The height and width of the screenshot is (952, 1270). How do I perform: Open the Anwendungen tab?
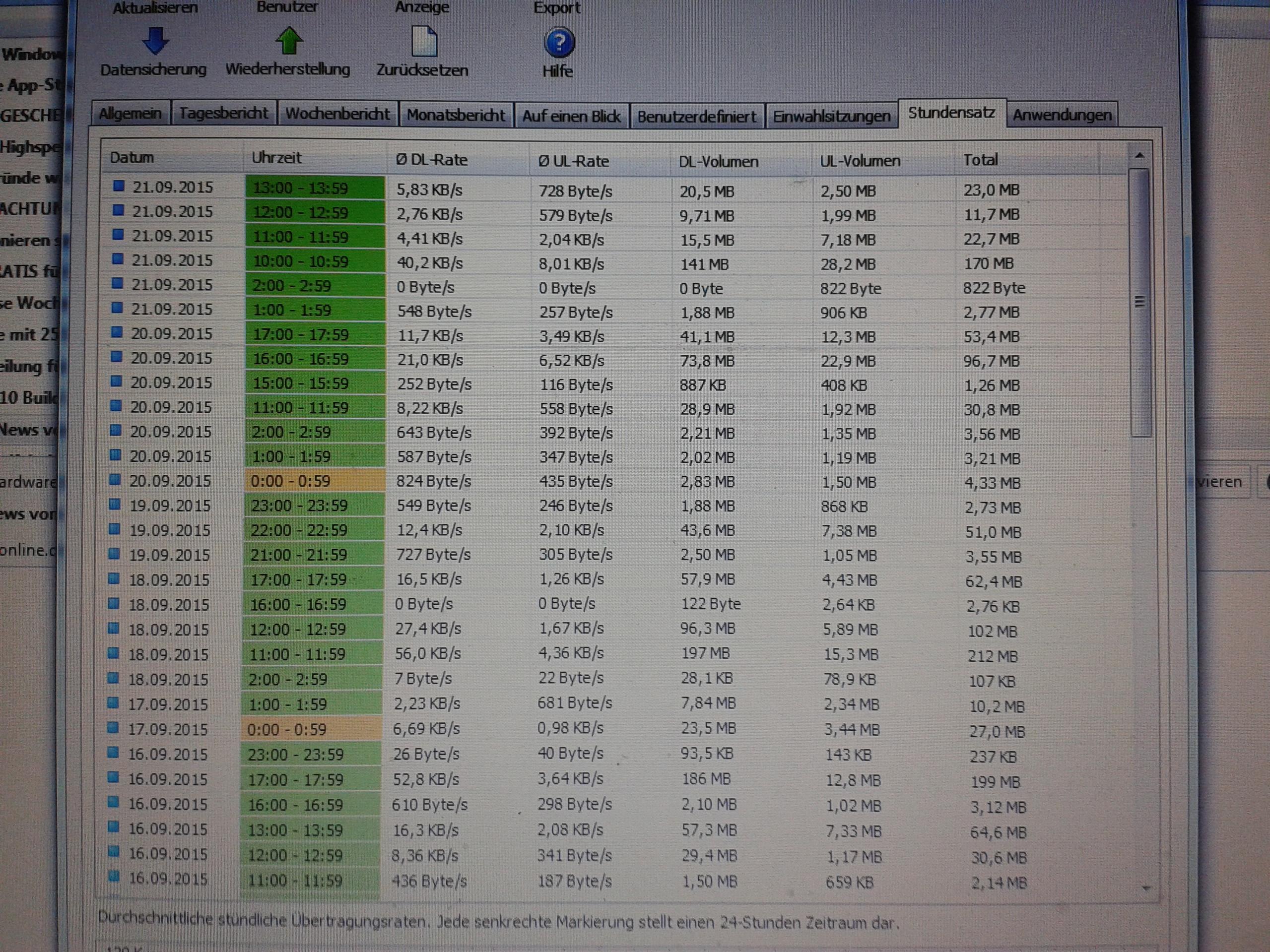point(1062,116)
